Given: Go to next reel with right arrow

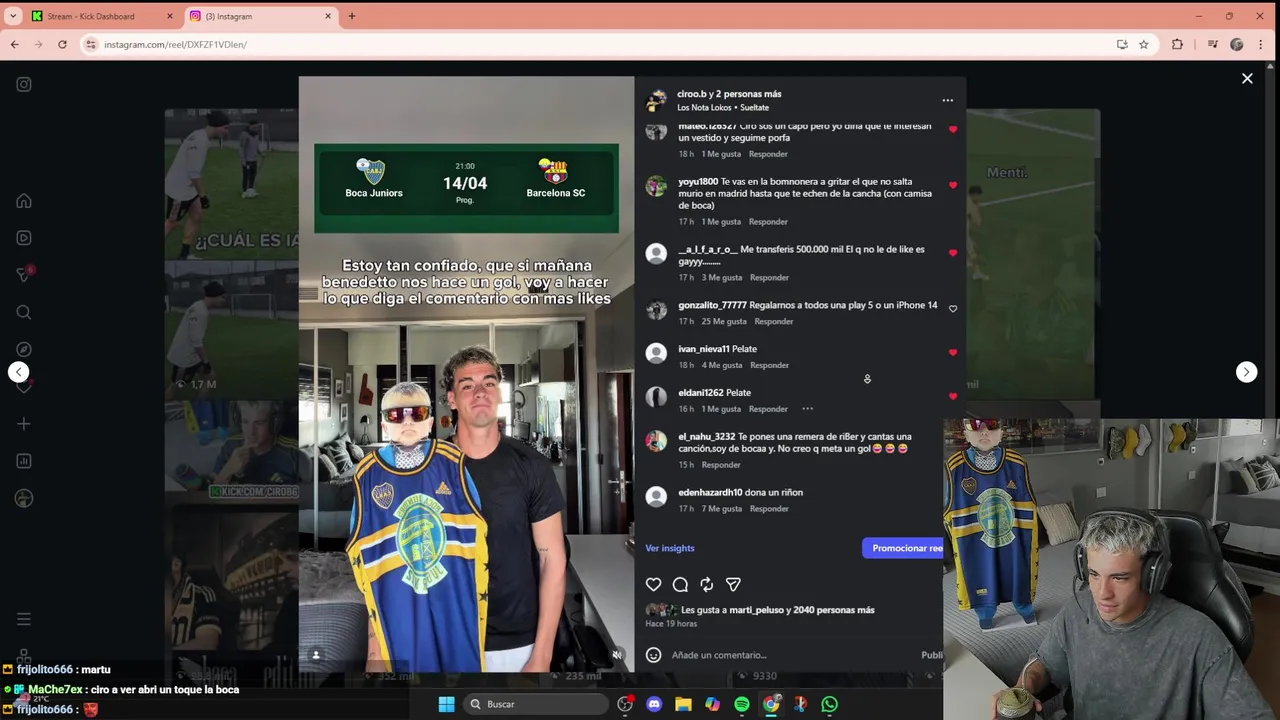Looking at the screenshot, I should (1246, 372).
